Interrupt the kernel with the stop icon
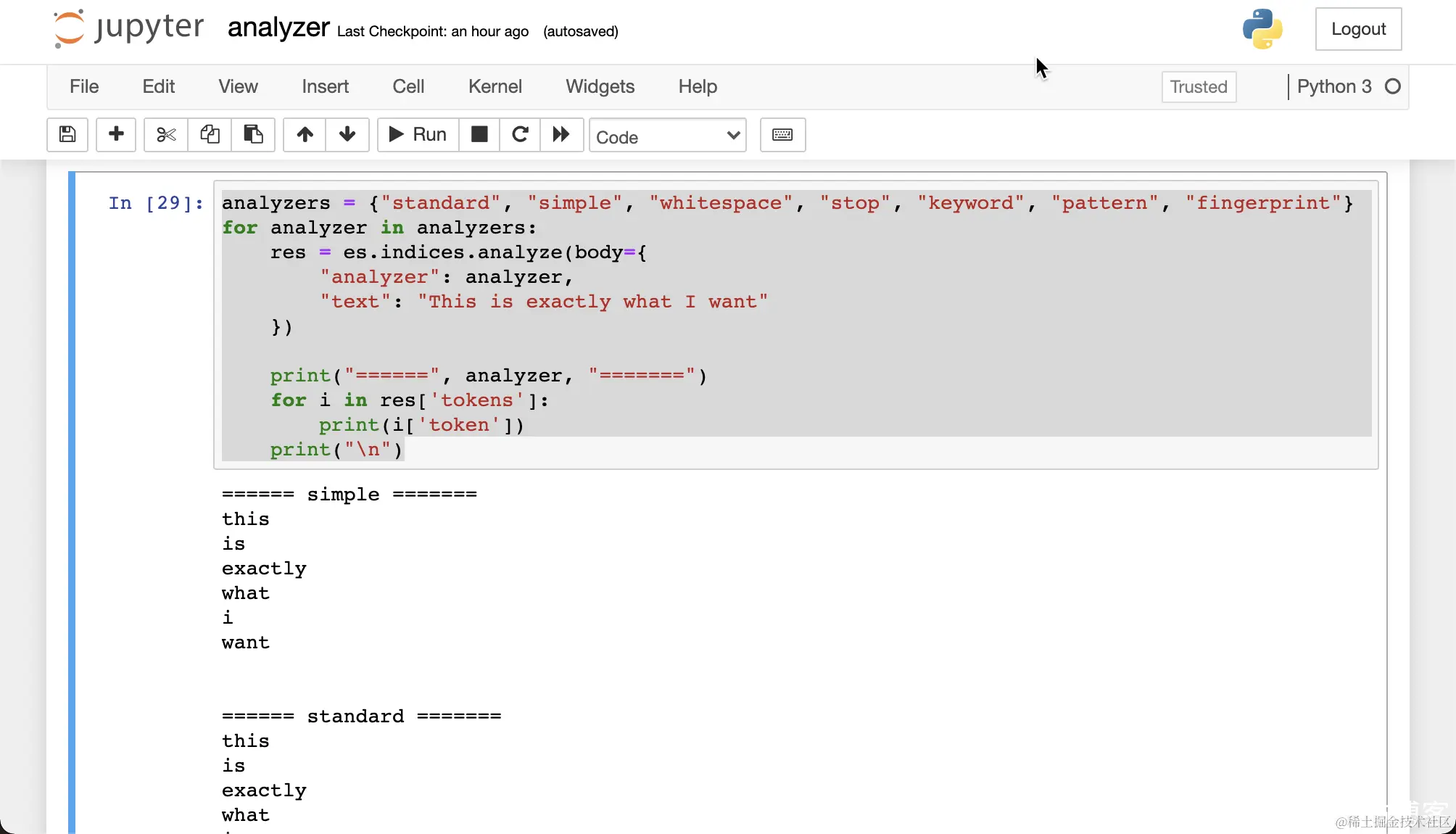The width and height of the screenshot is (1456, 834). (x=479, y=135)
